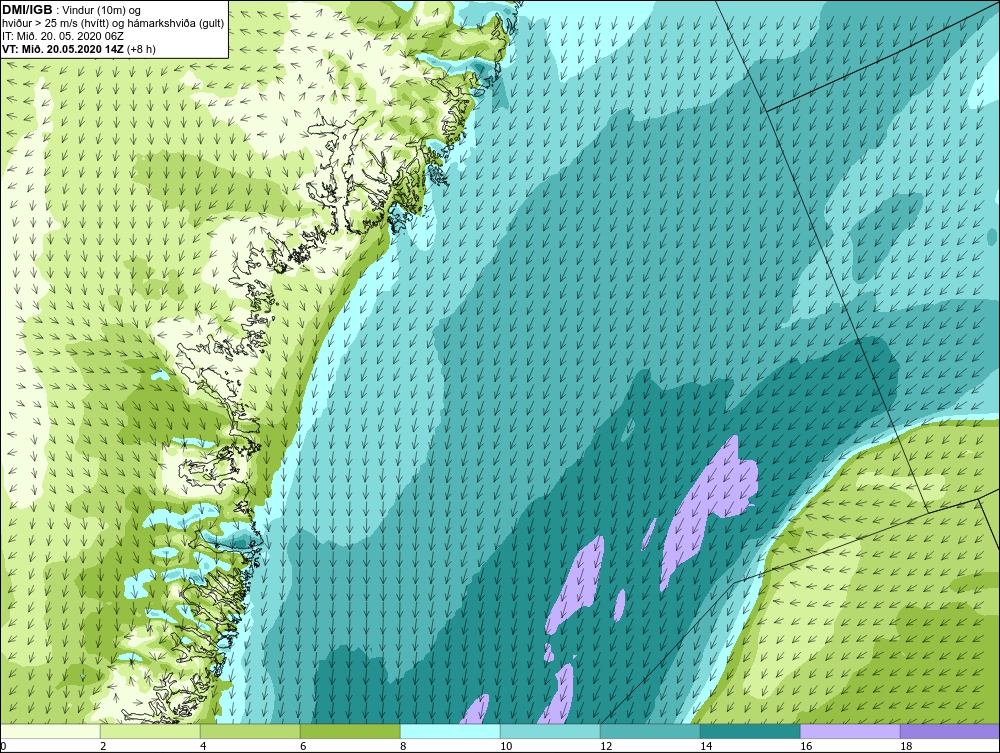Click the 8–10 m/s pale cyan swatch

point(450,731)
